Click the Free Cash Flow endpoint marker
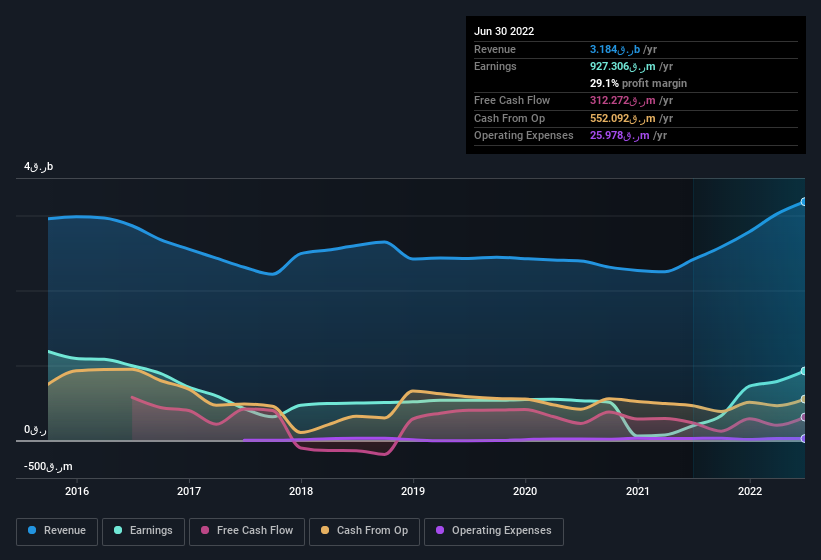821x560 pixels. (804, 417)
